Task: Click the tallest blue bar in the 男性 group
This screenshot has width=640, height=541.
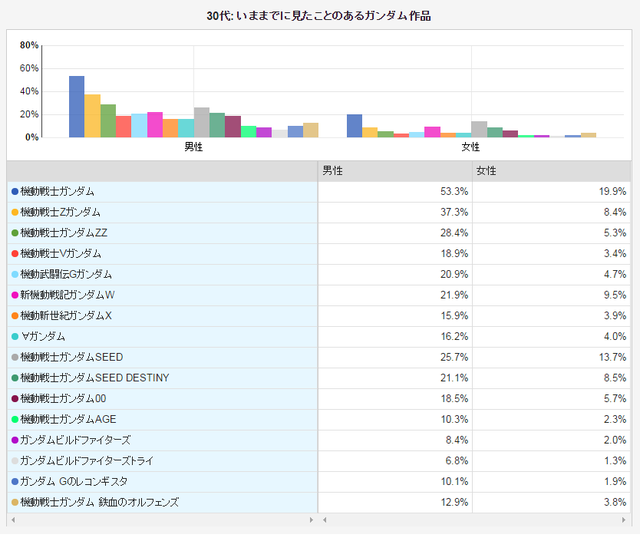Action: (x=76, y=106)
